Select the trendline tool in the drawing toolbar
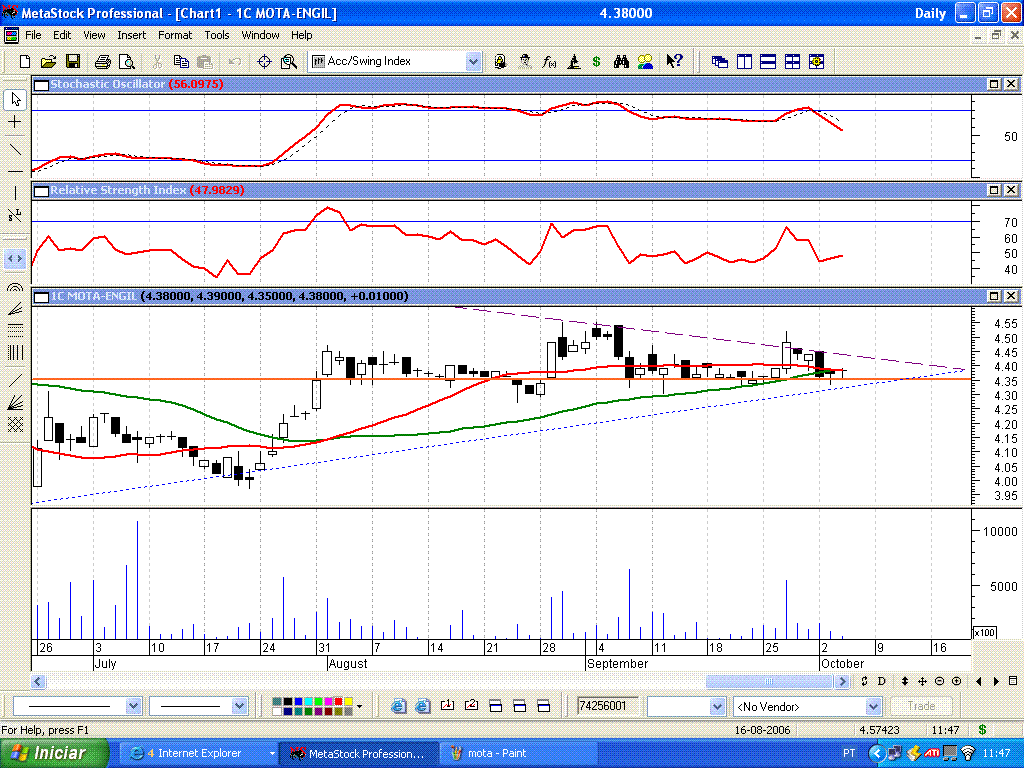The width and height of the screenshot is (1024, 768). pos(14,151)
